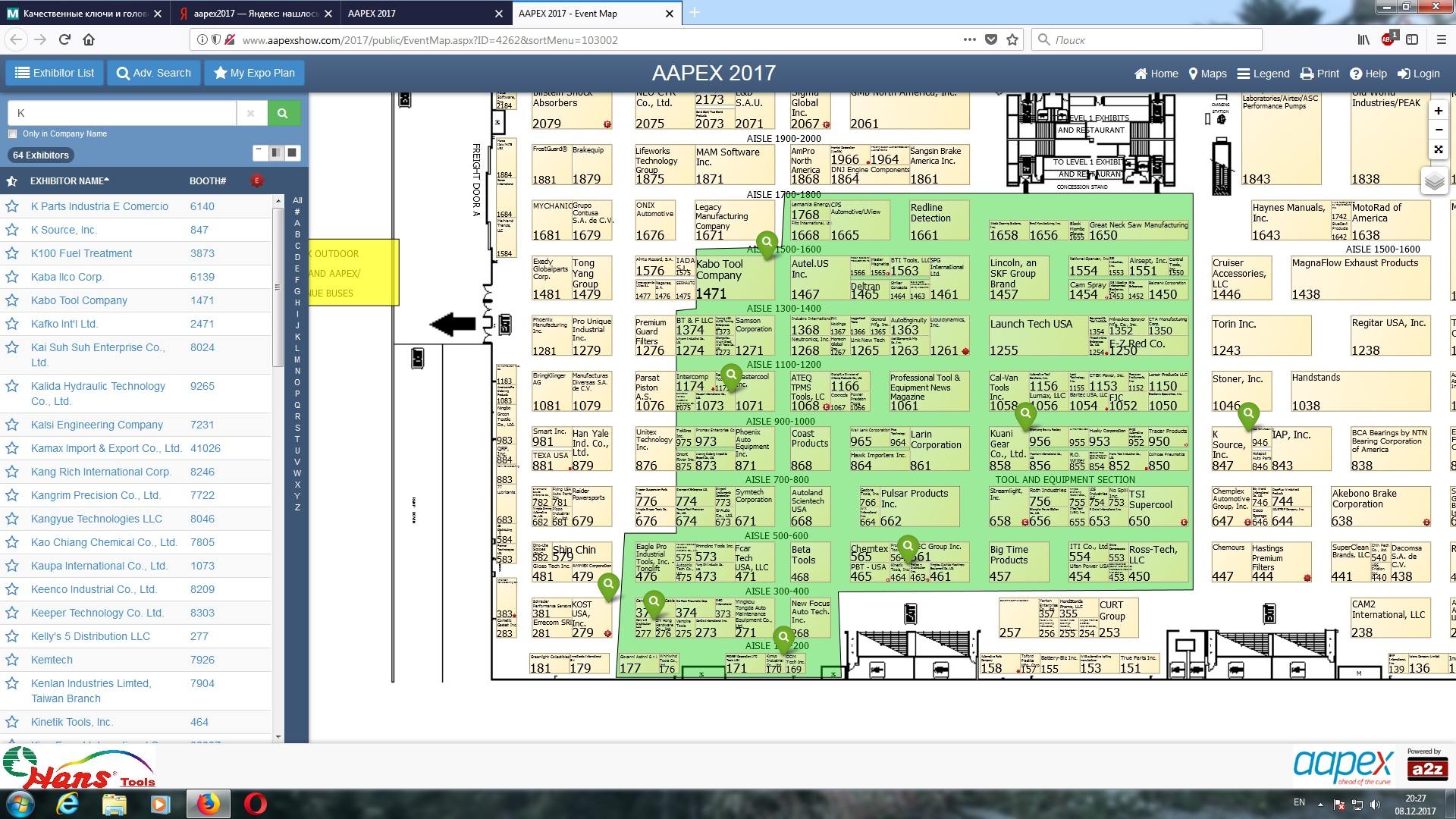Screen dimensions: 1456x819
Task: Open Help from top navigation
Action: (x=1368, y=74)
